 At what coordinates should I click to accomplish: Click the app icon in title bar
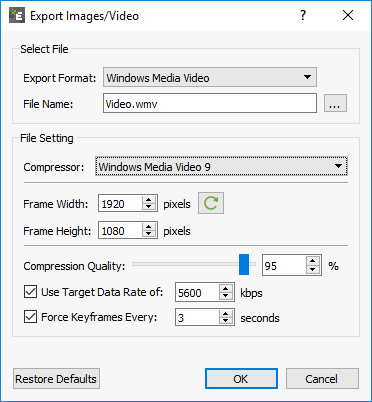[x=17, y=15]
